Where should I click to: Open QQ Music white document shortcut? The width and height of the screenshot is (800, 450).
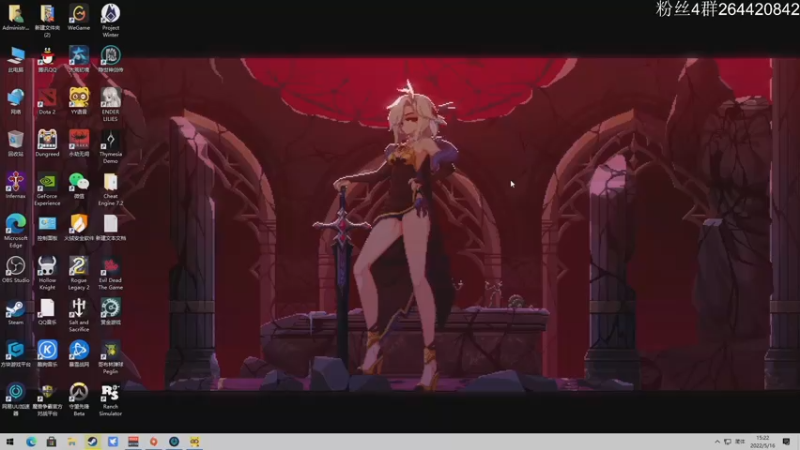click(47, 309)
